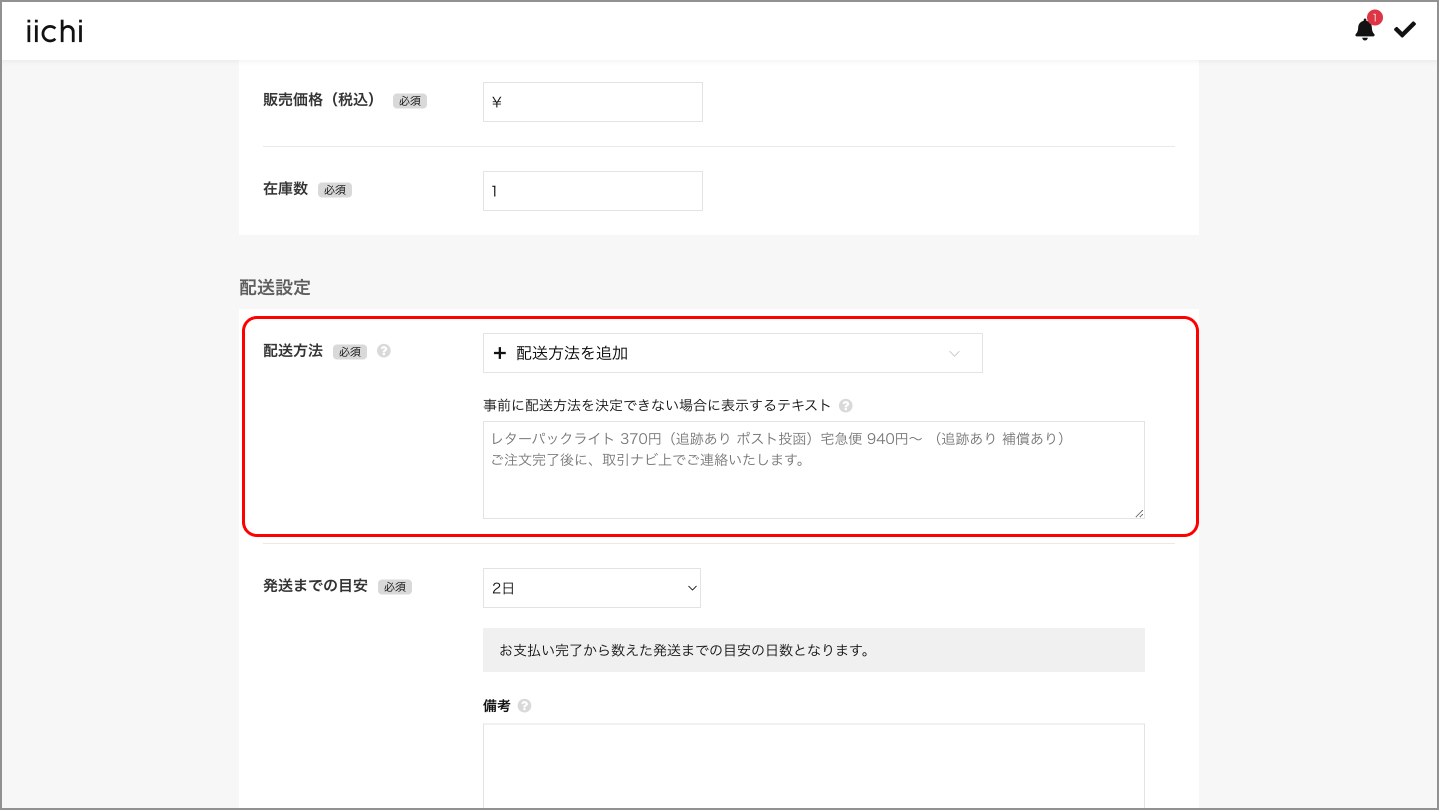The image size is (1439, 810).
Task: Click inside the 備考 remarks text area
Action: coord(814,766)
